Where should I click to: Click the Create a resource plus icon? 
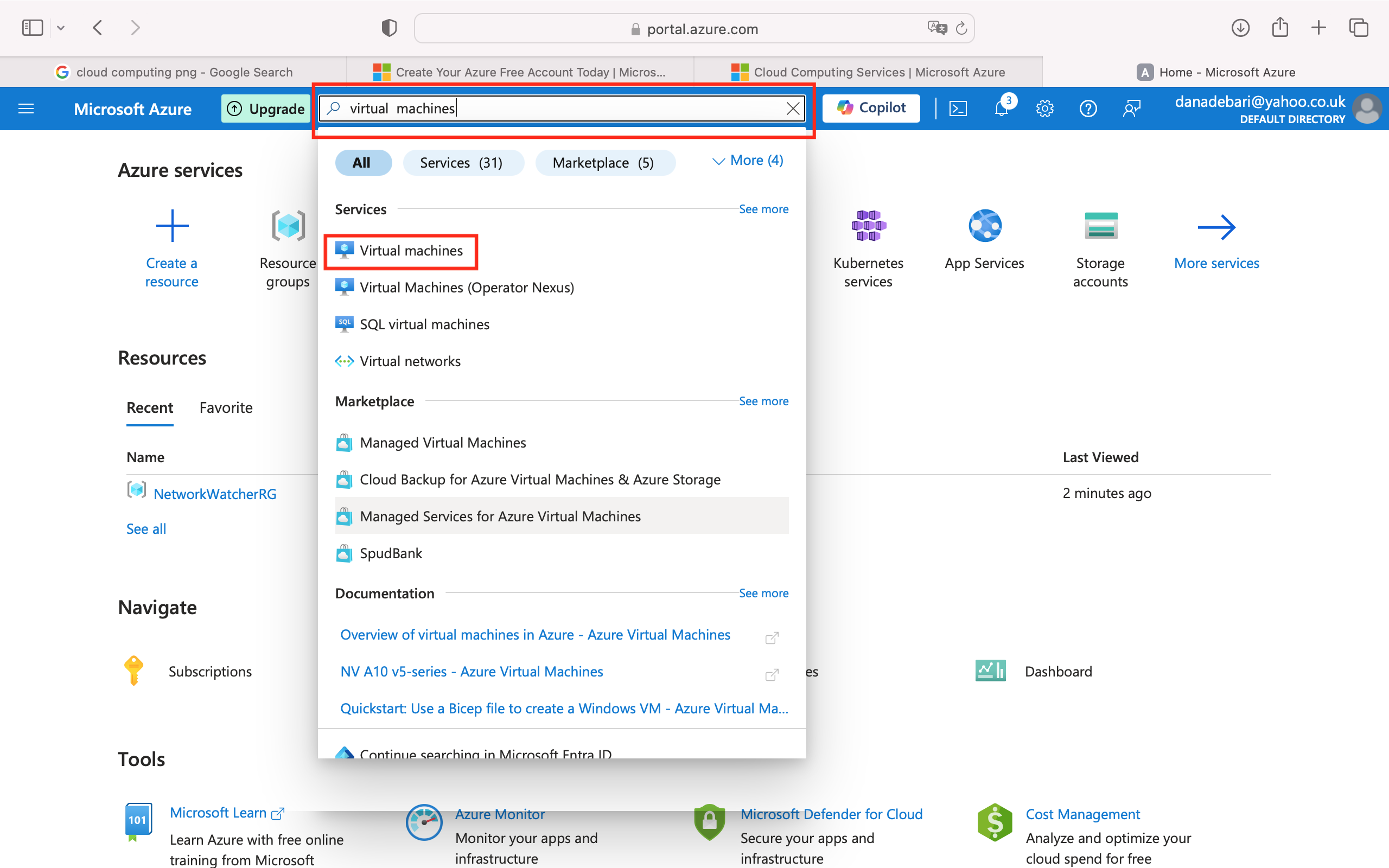tap(171, 226)
